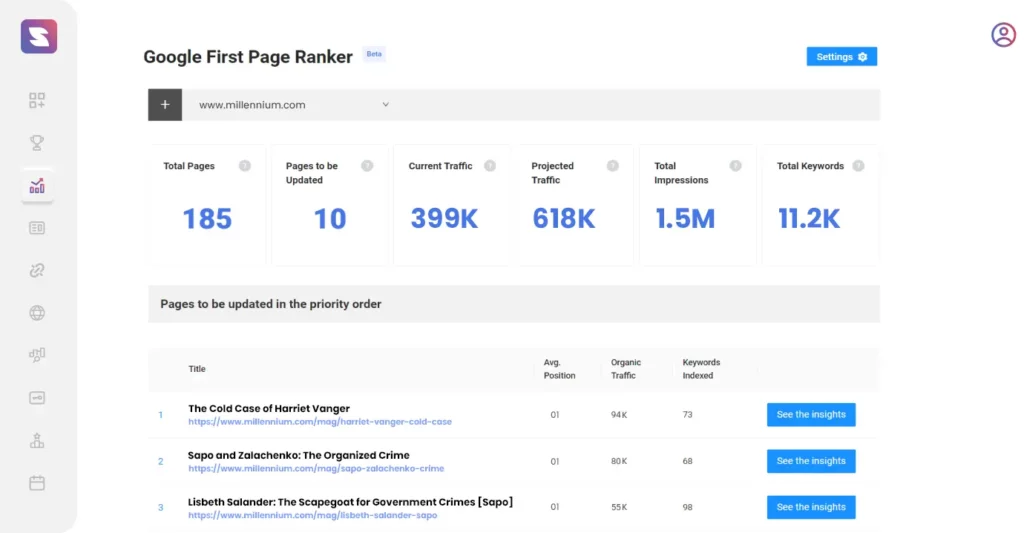Click the Title column header
Screen dimensions: 1024x533
pos(197,369)
